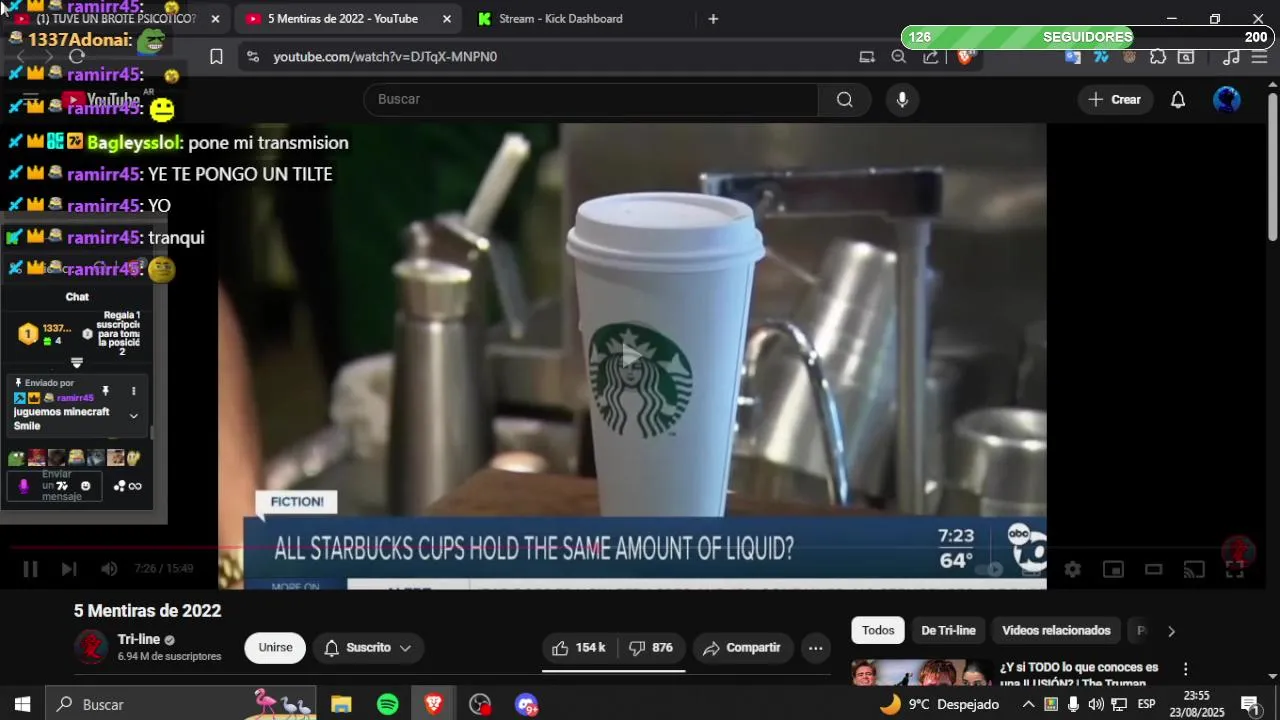Open more actions three-dot menu under video
The image size is (1280, 720).
point(815,648)
